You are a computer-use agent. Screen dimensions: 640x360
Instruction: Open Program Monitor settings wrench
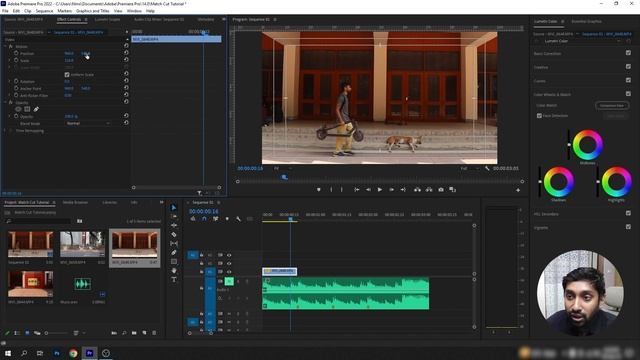click(x=487, y=168)
